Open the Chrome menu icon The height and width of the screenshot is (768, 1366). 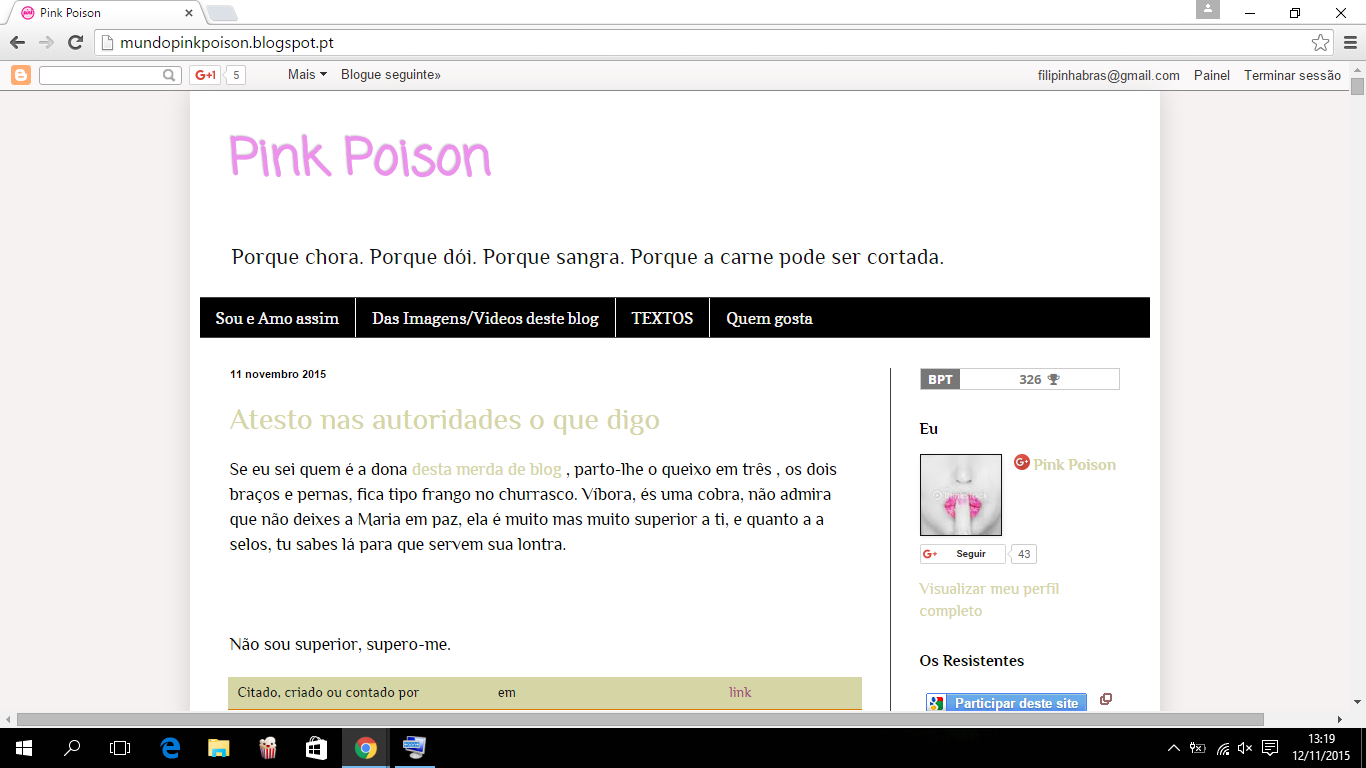(x=1349, y=43)
